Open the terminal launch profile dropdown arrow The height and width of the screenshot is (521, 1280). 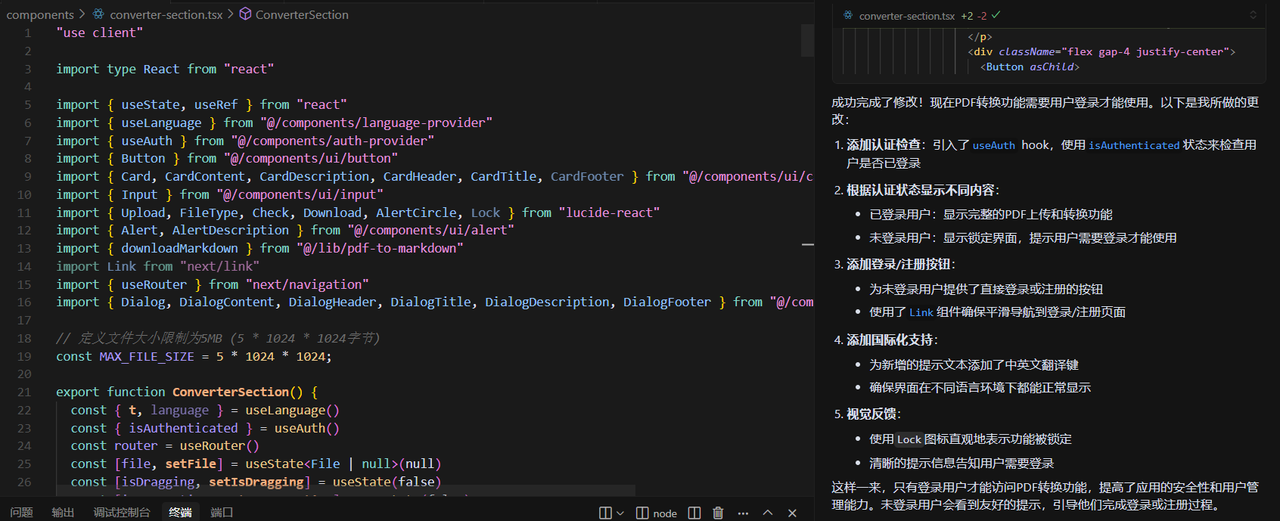click(x=620, y=513)
